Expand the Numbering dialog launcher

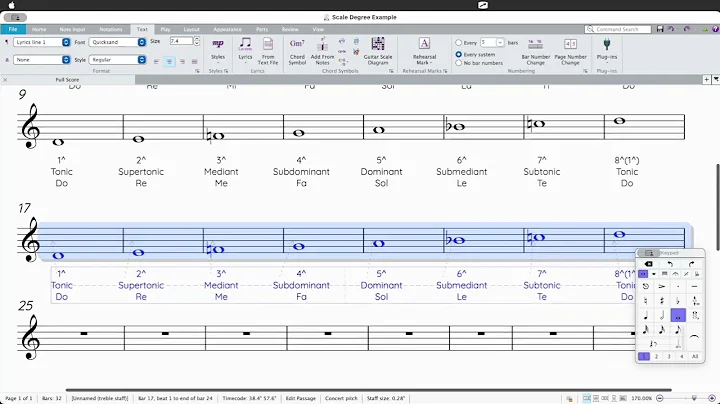[x=585, y=71]
